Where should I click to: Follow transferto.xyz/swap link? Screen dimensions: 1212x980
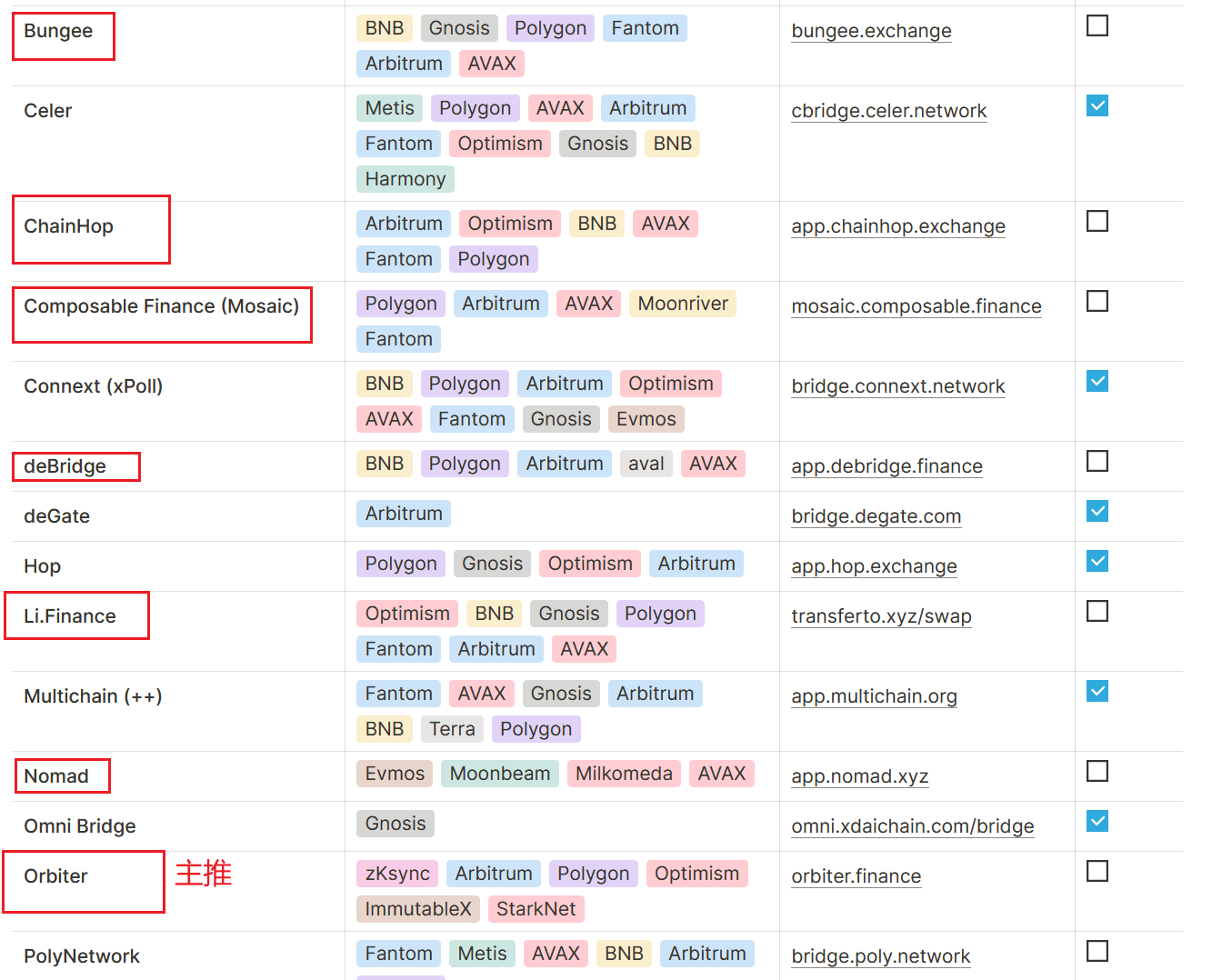881,616
